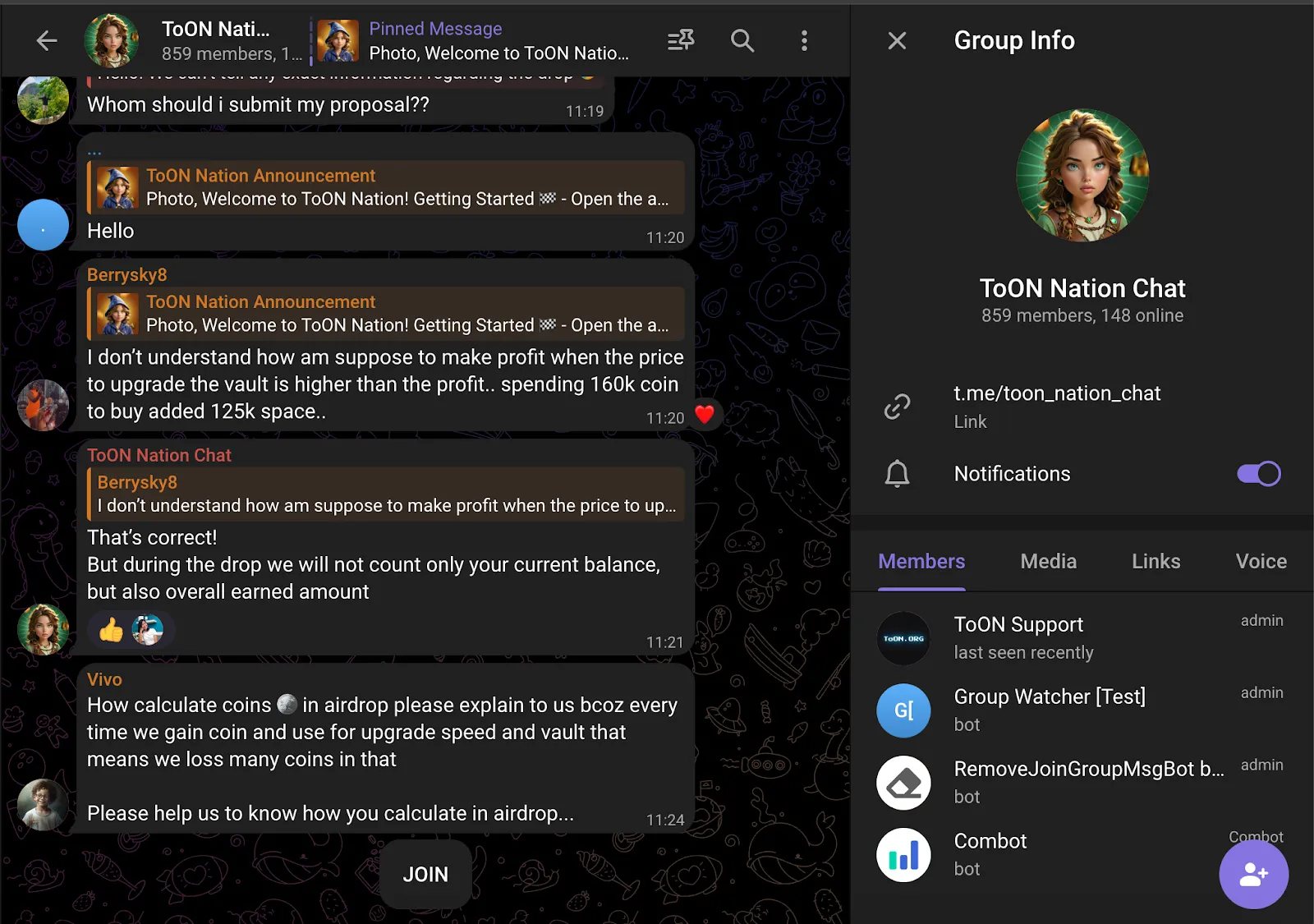This screenshot has height=924, width=1314.
Task: Go back using the arrow icon
Action: tap(47, 40)
